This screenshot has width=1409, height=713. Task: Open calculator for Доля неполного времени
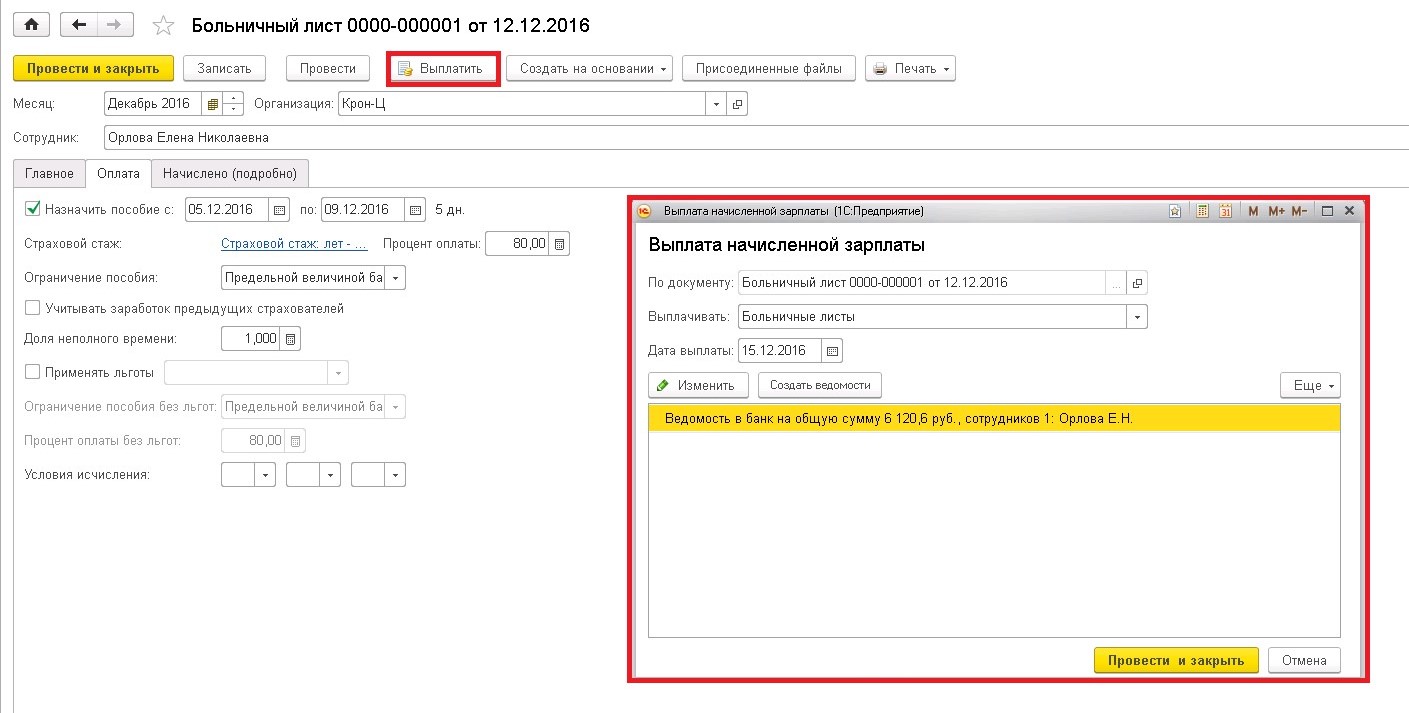pos(290,339)
